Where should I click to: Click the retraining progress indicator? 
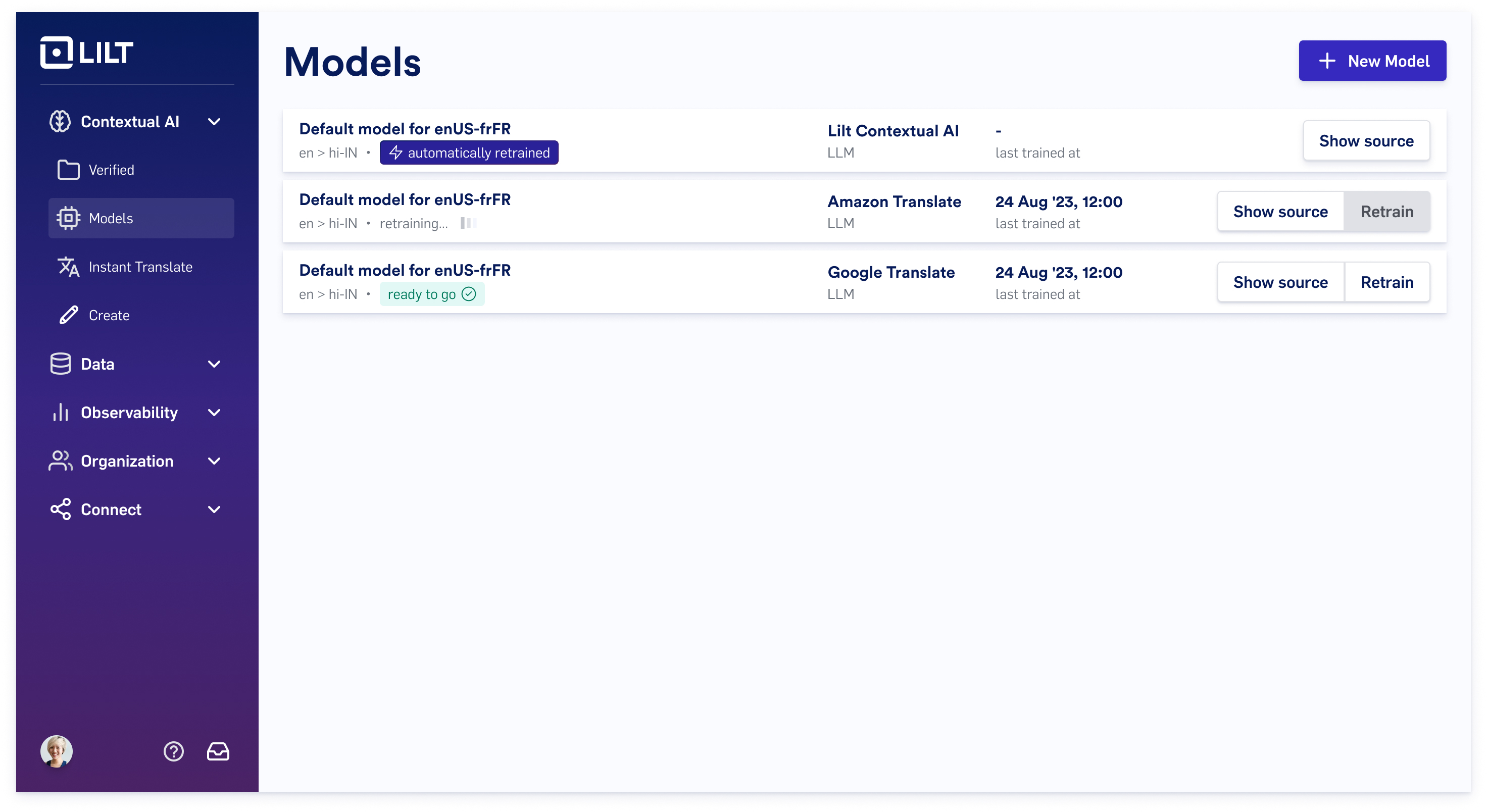468,223
